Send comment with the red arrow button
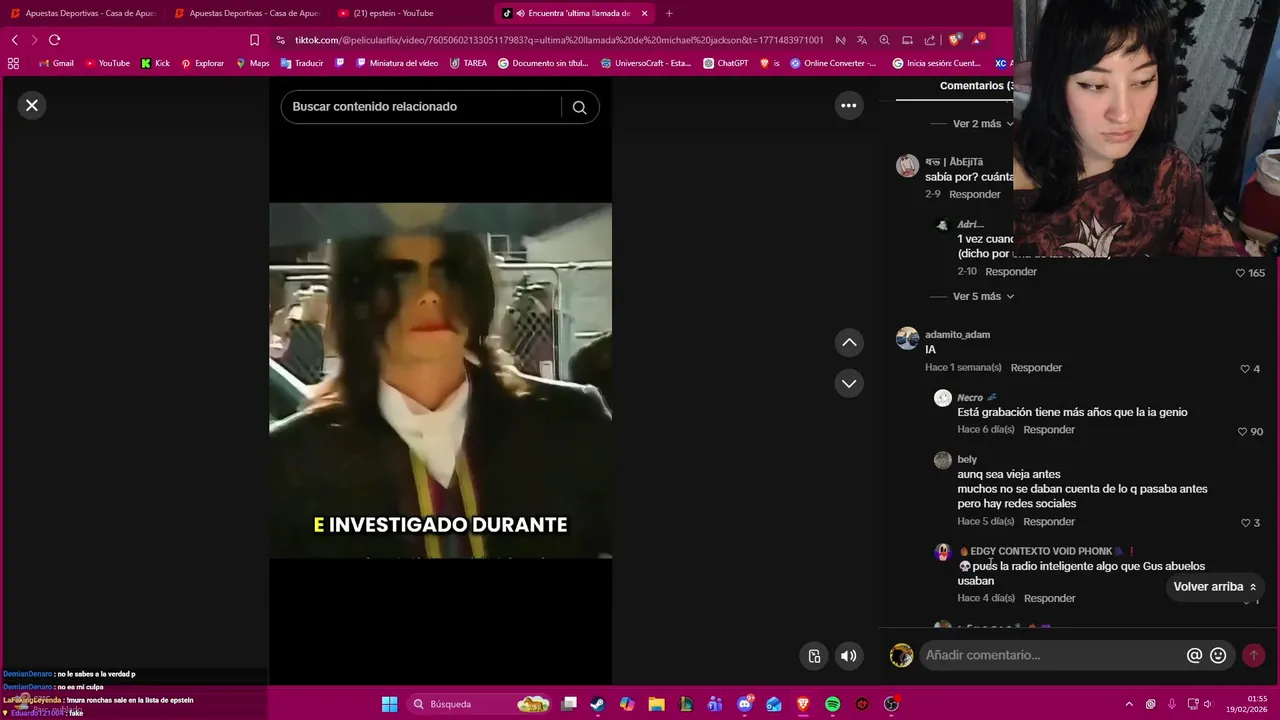The width and height of the screenshot is (1280, 720). (1253, 655)
